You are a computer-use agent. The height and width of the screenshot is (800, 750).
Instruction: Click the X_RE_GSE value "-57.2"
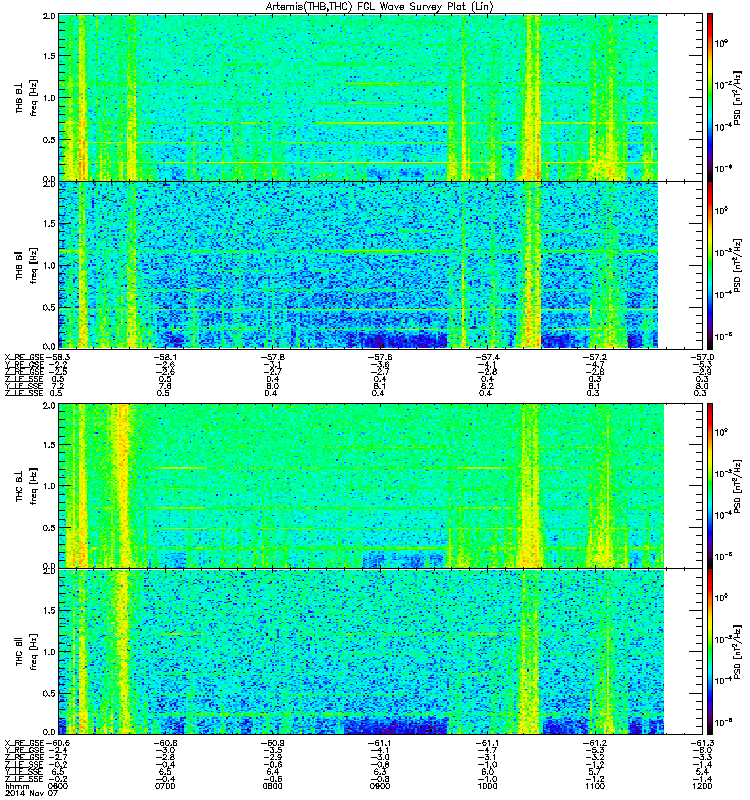click(595, 357)
